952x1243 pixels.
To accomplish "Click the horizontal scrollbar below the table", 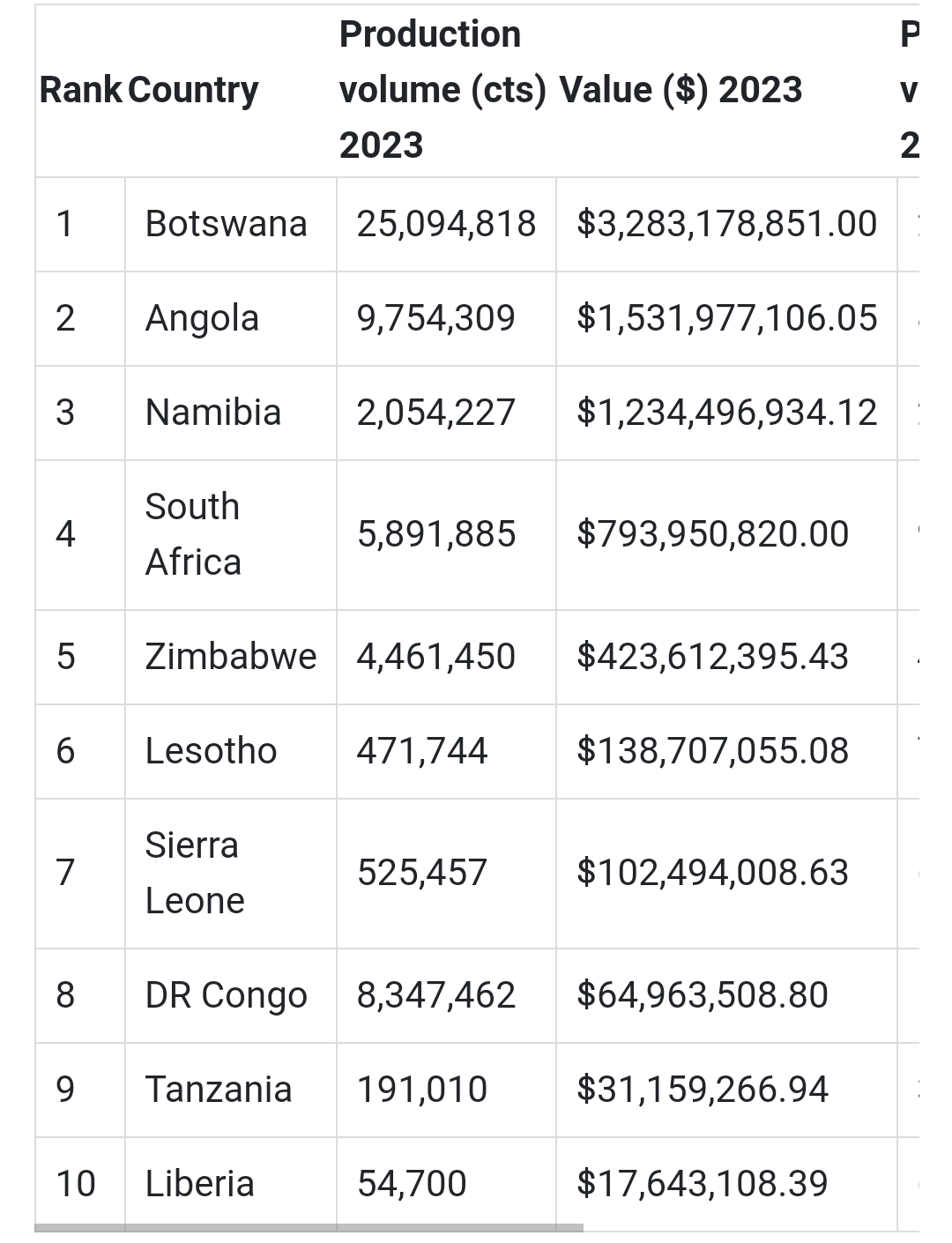I will click(309, 1227).
